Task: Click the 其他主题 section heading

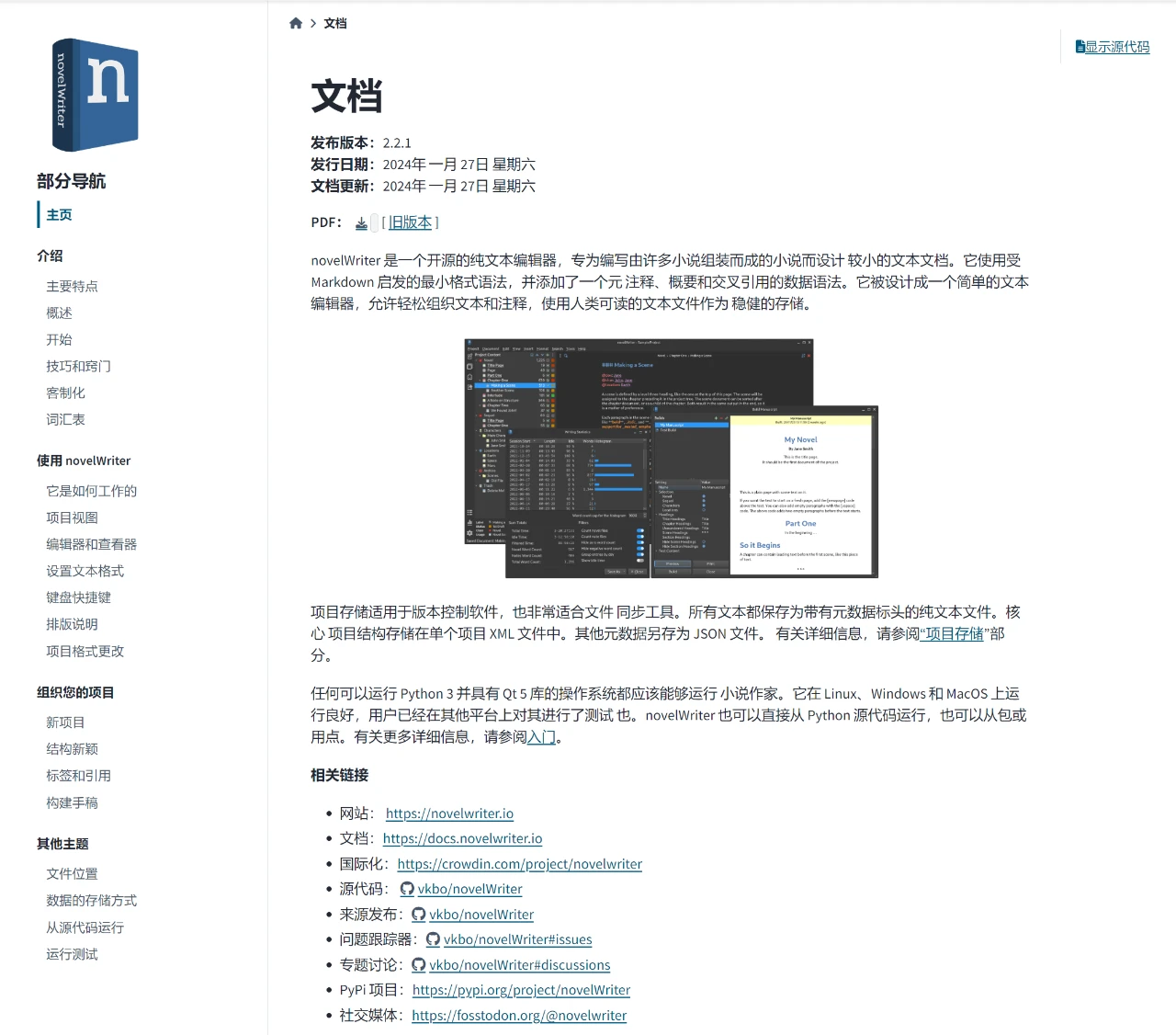Action: pyautogui.click(x=62, y=845)
